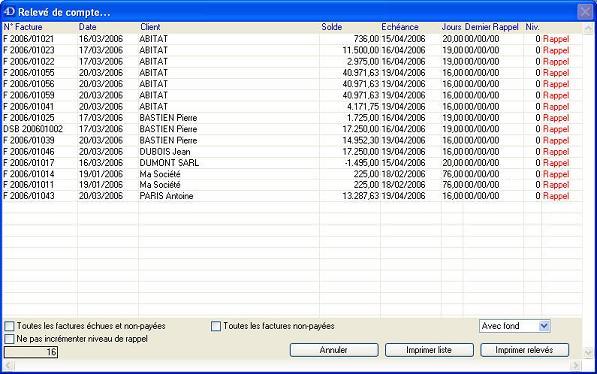Viewport: 597px width, 374px height.
Task: Click the balance 2.975,00
Action: click(x=363, y=61)
